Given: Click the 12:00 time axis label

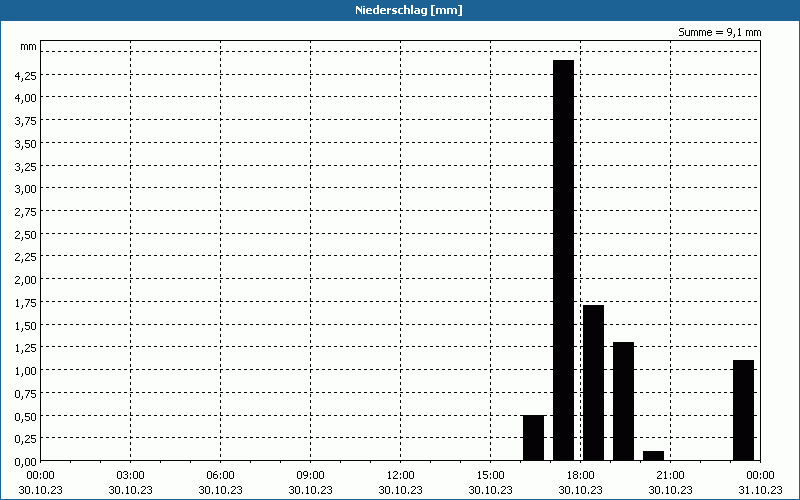Looking at the screenshot, I should (x=401, y=476).
